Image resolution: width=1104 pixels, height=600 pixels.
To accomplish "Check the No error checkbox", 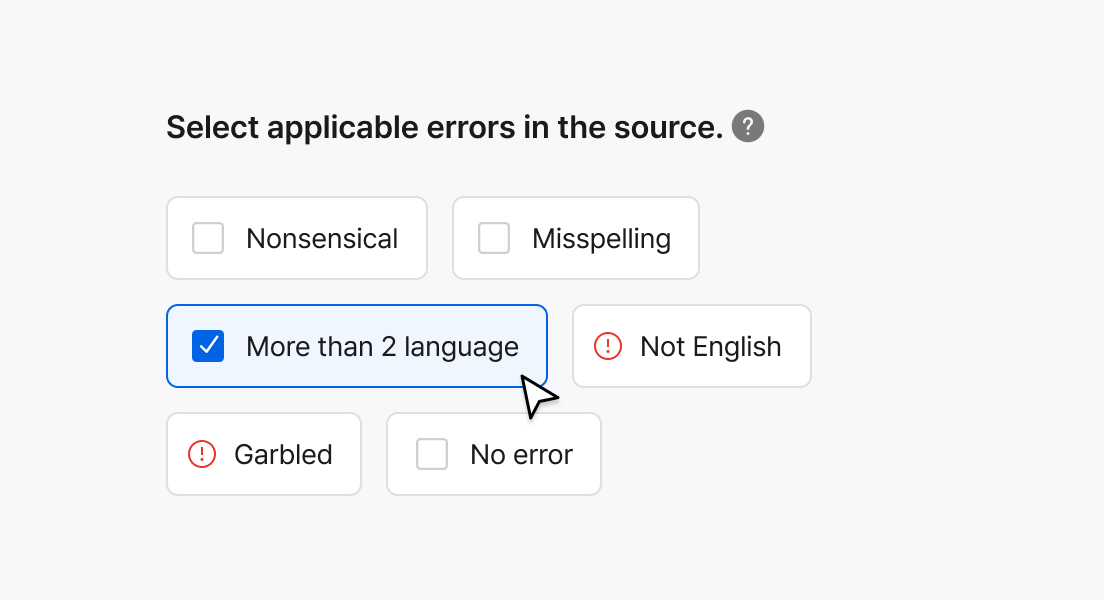I will (x=432, y=454).
